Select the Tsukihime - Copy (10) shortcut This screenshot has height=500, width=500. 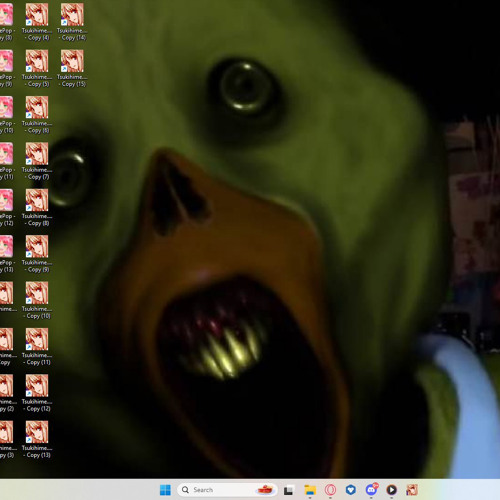click(37, 300)
